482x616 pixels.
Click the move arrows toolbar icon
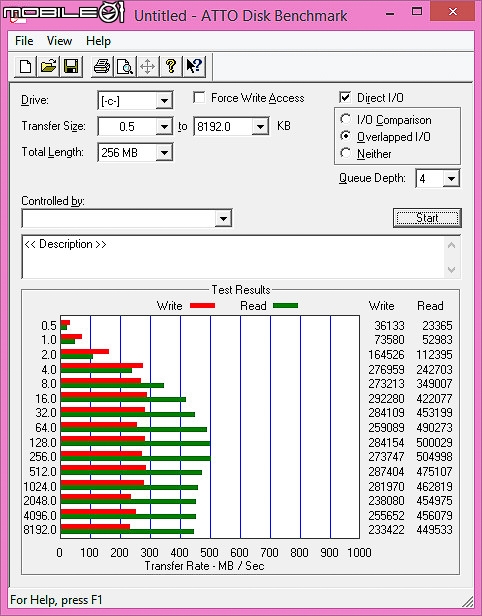148,66
